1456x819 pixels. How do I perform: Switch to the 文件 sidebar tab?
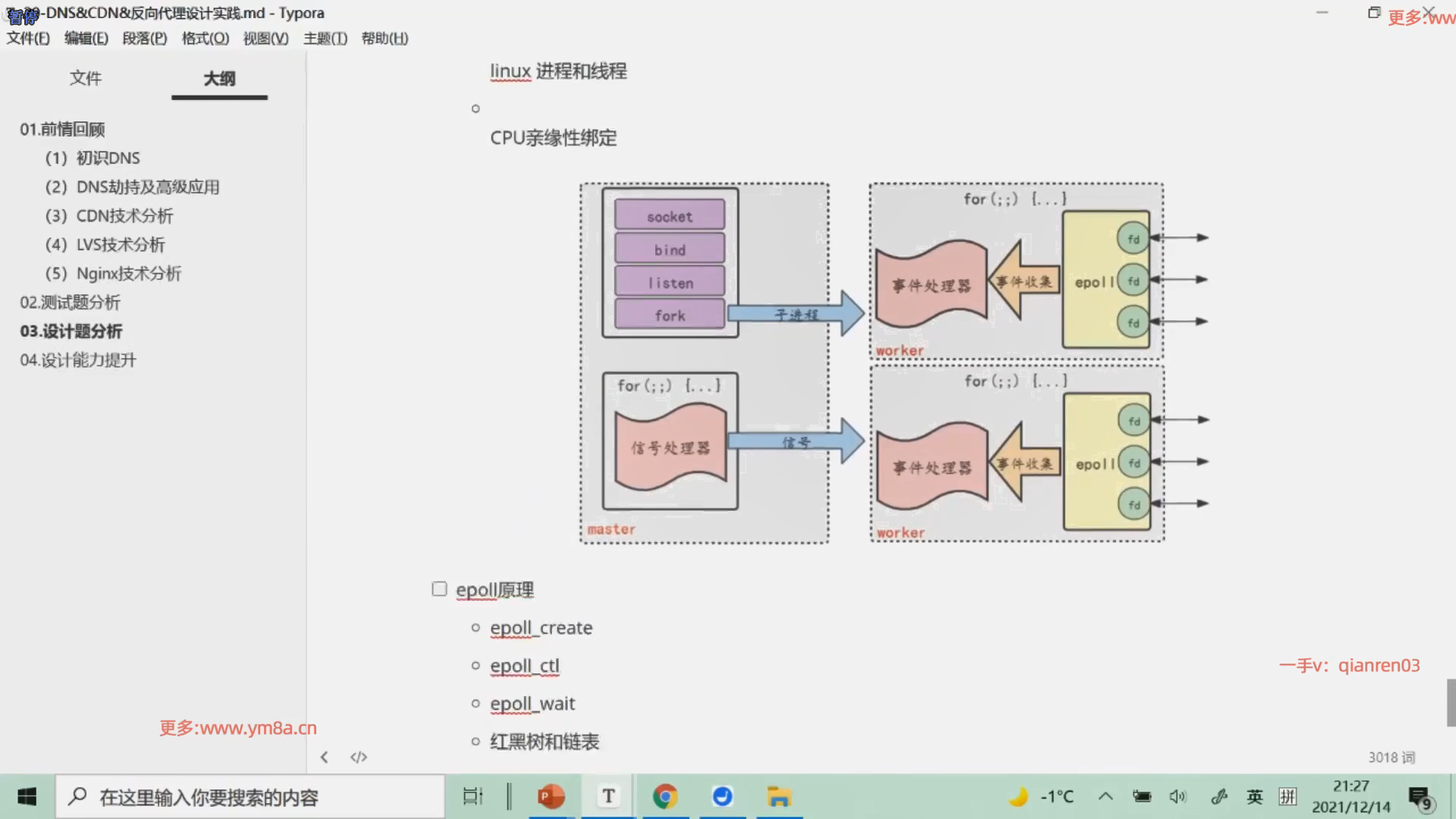(85, 78)
